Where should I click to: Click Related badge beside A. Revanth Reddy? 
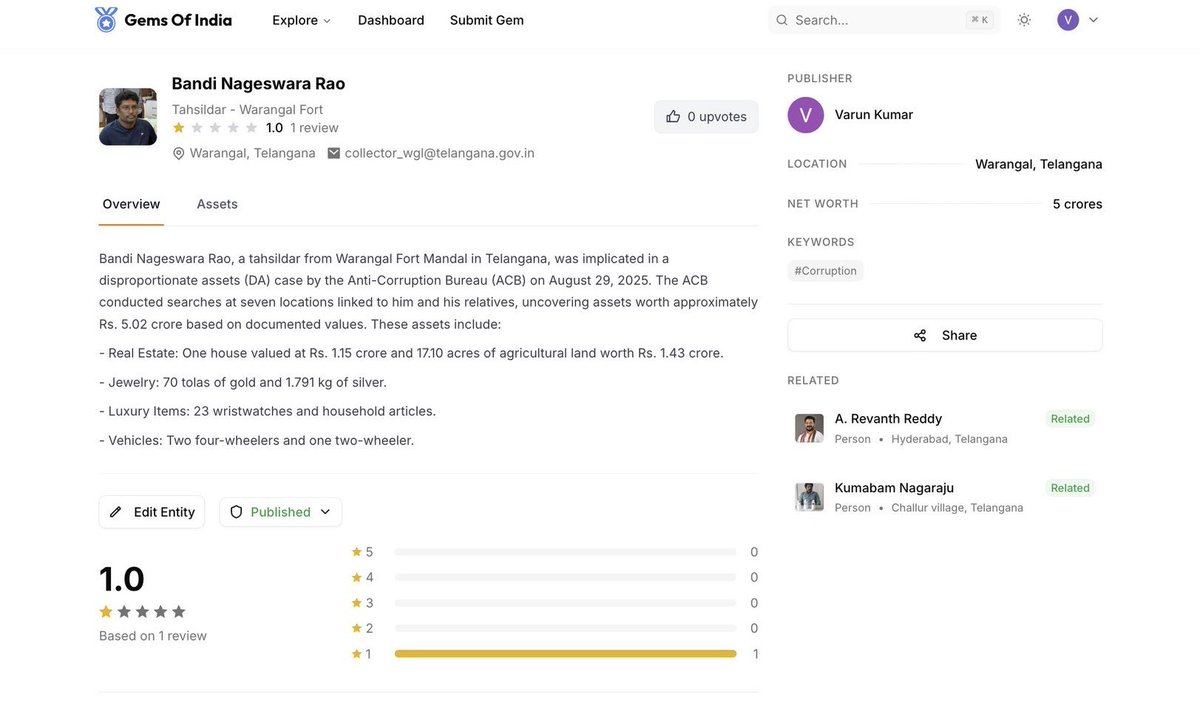(1070, 419)
